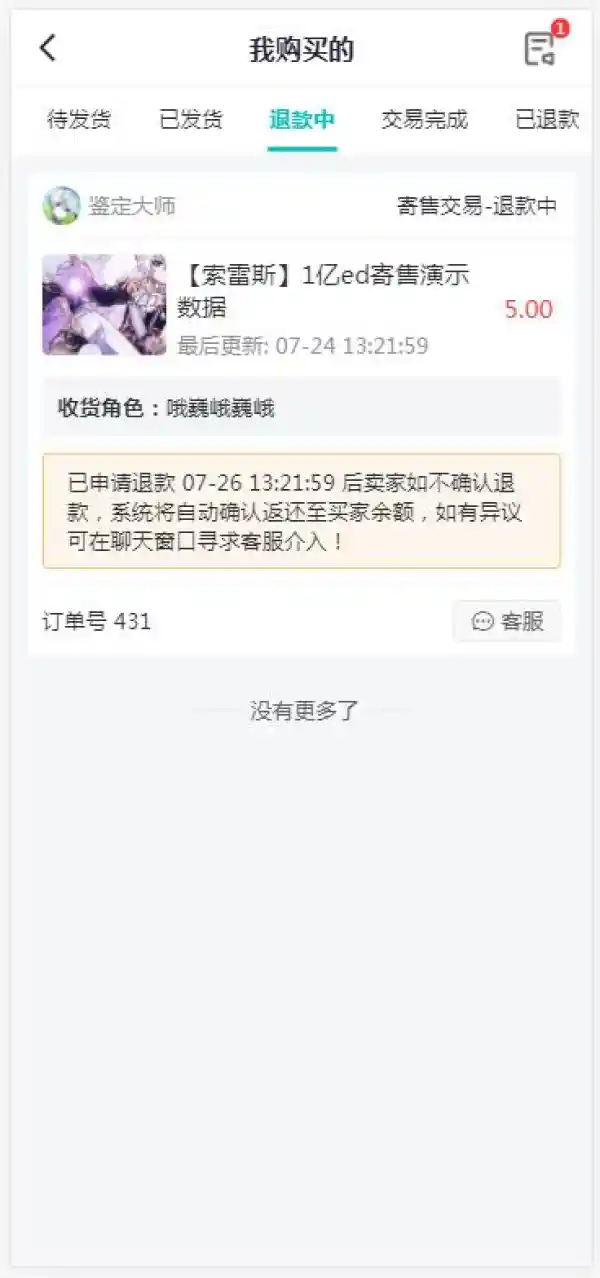Viewport: 600px width, 1278px height.
Task: Tap the 我购买的 page title
Action: pyautogui.click(x=301, y=50)
